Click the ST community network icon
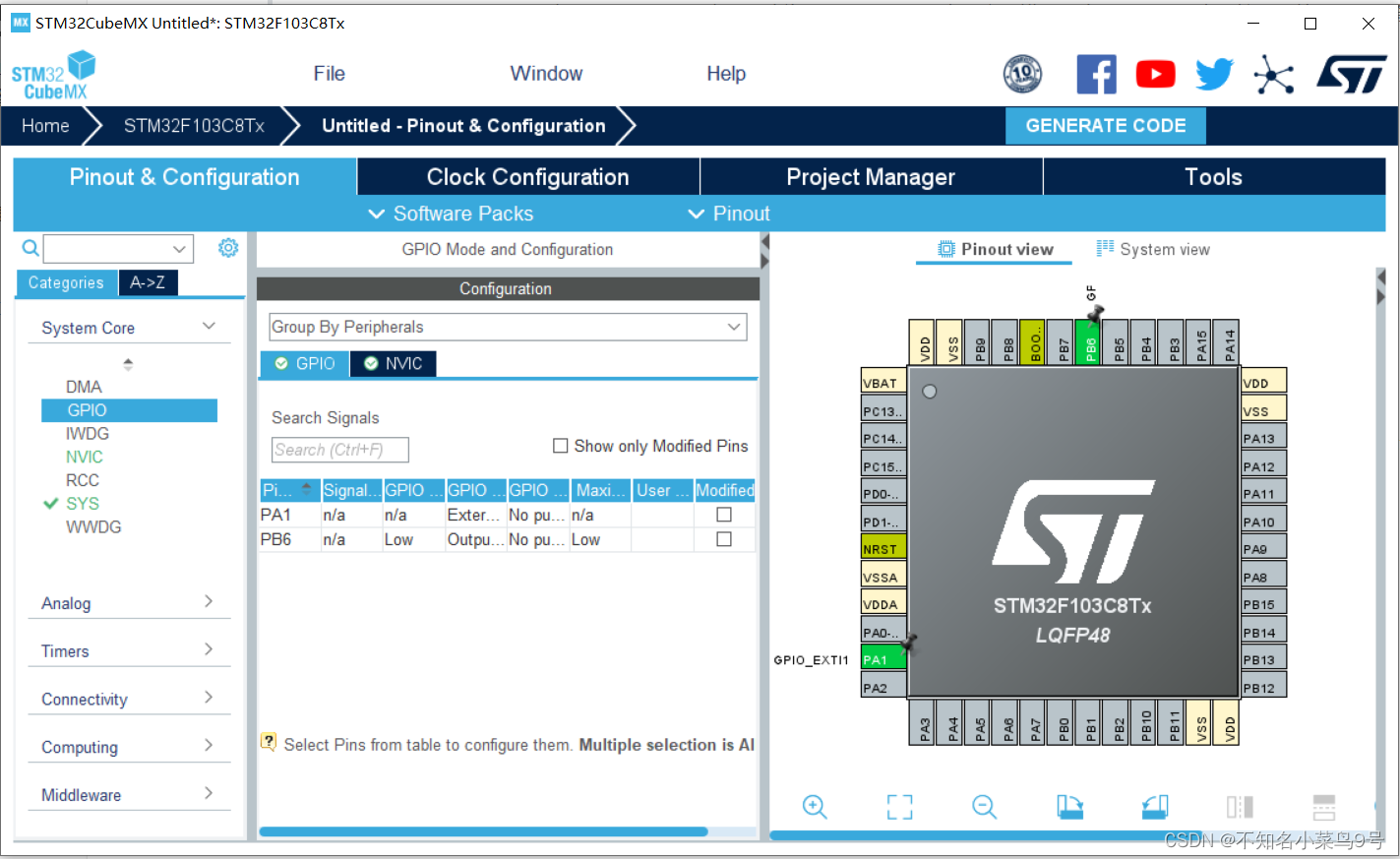The image size is (1400, 859). pos(1273,74)
